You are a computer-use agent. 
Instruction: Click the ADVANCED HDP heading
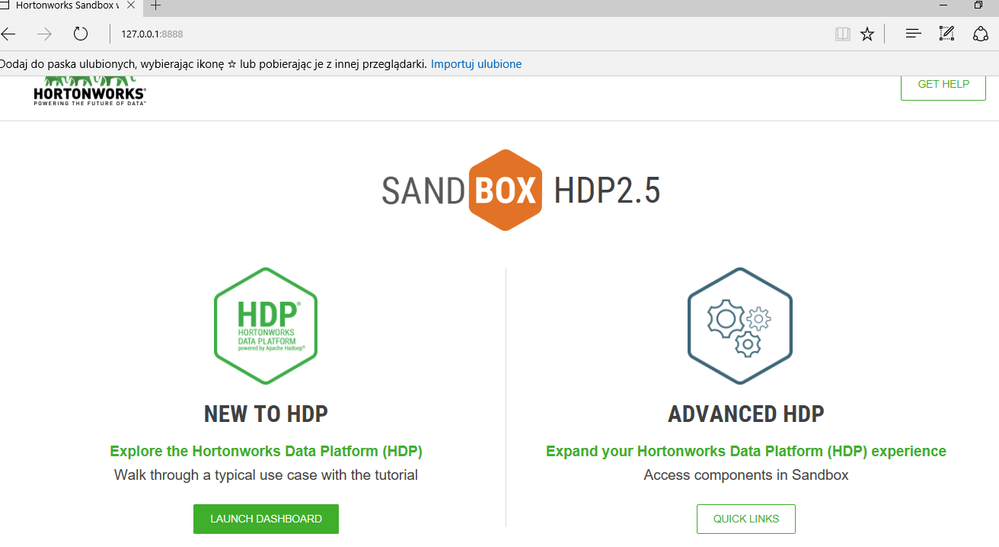(746, 414)
